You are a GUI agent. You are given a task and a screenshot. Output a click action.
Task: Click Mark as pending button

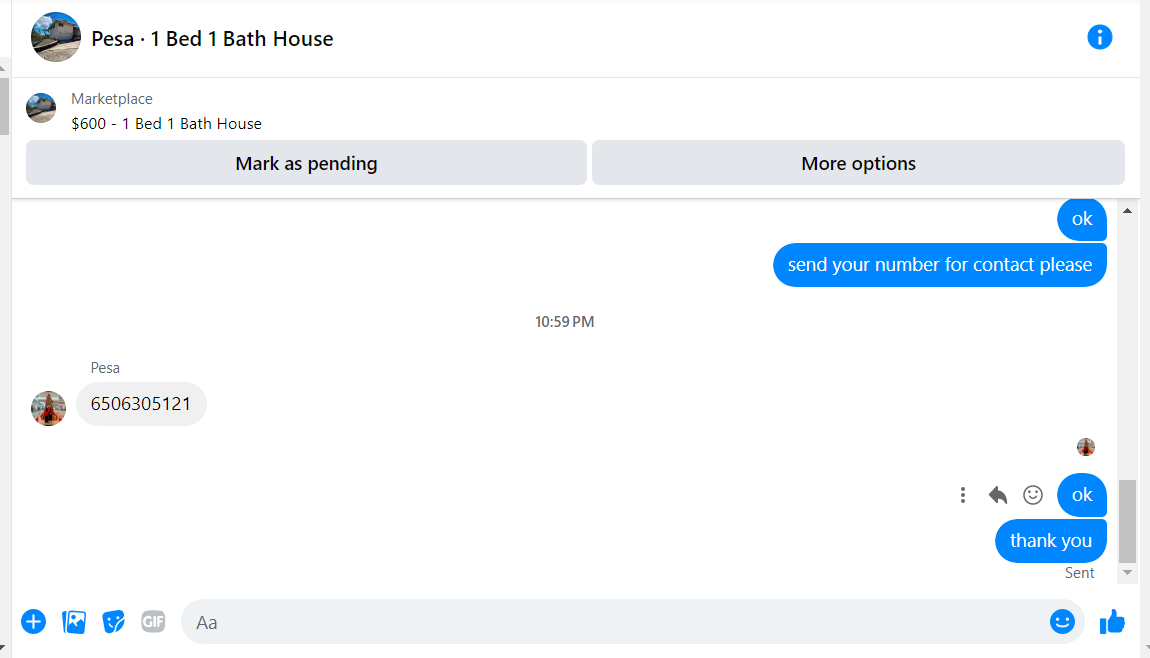coord(307,163)
